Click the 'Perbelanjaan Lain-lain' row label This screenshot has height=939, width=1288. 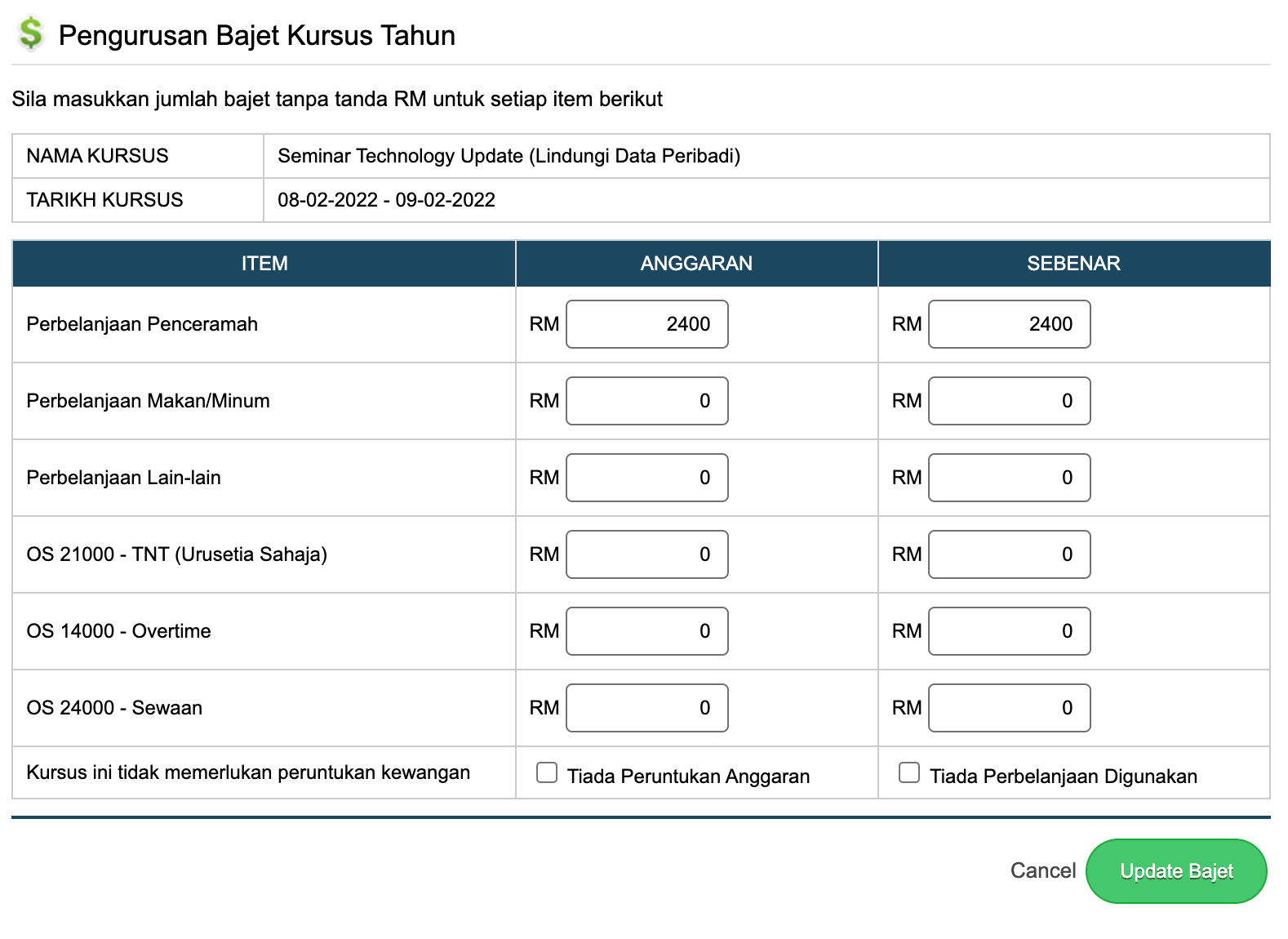pos(124,478)
